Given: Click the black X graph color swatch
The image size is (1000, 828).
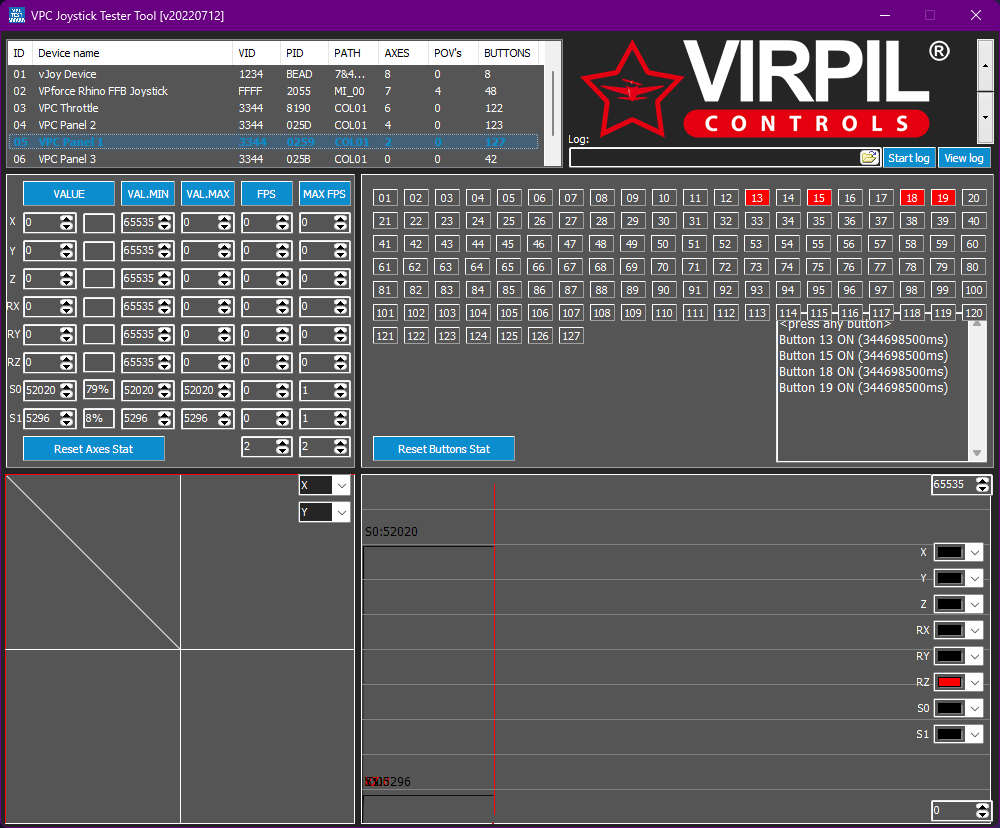Looking at the screenshot, I should [950, 552].
